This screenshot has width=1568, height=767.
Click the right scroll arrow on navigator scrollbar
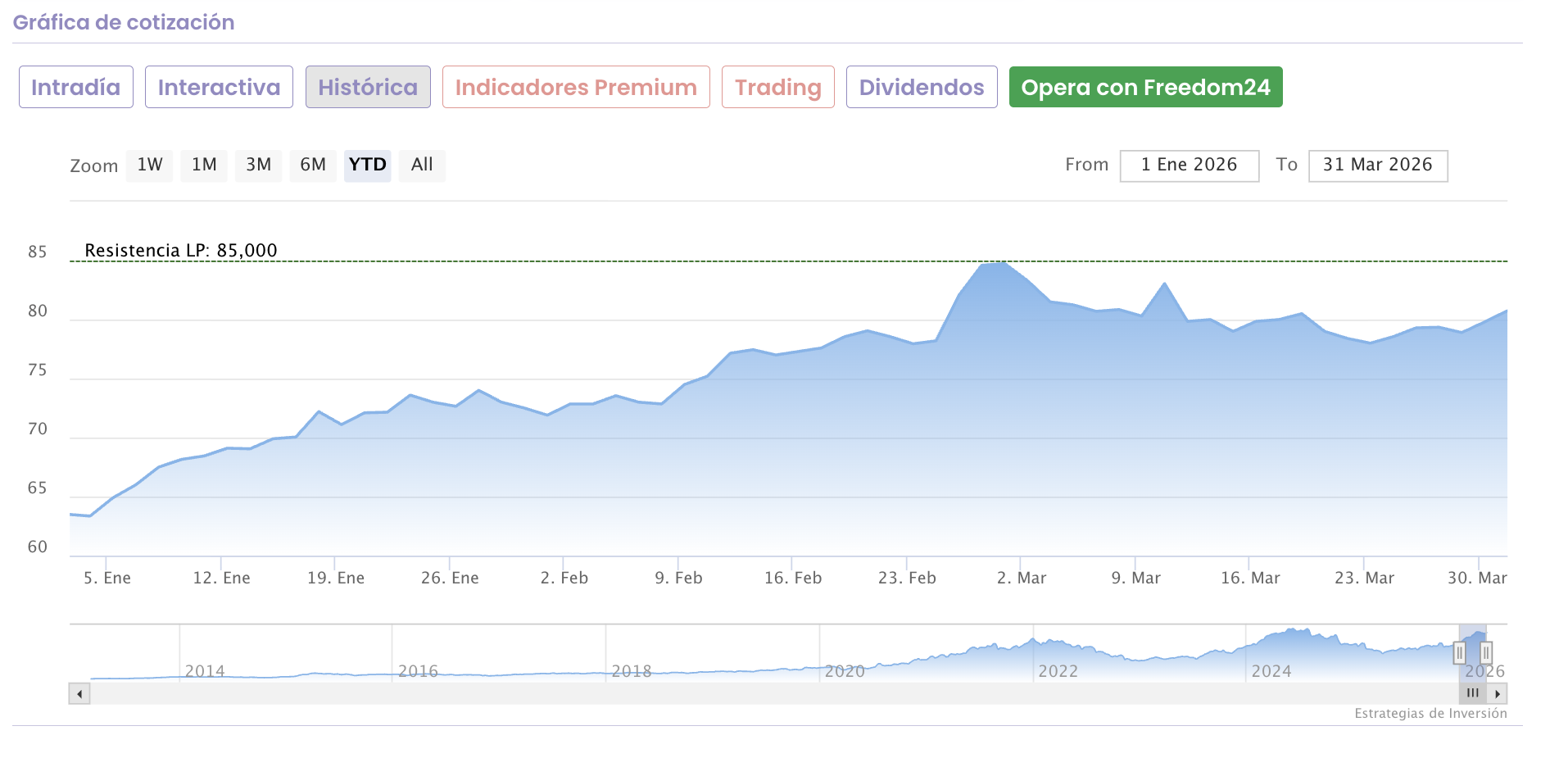[x=1498, y=694]
